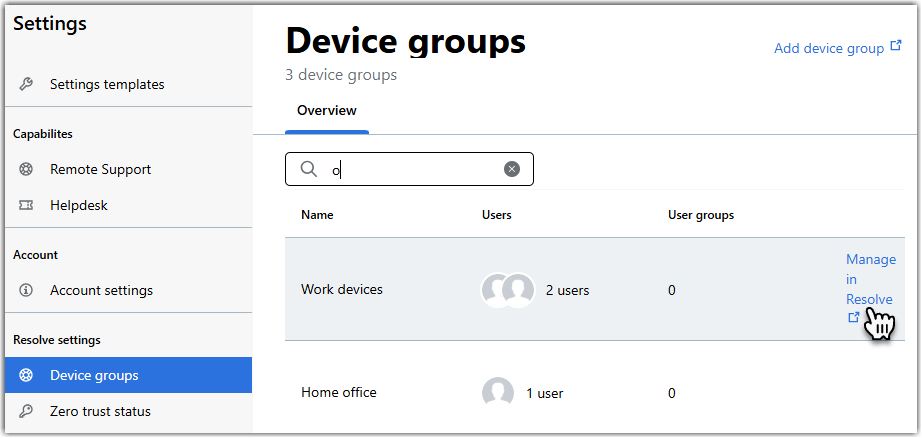Sort by the Name column header
This screenshot has height=438, width=922.
pos(317,215)
